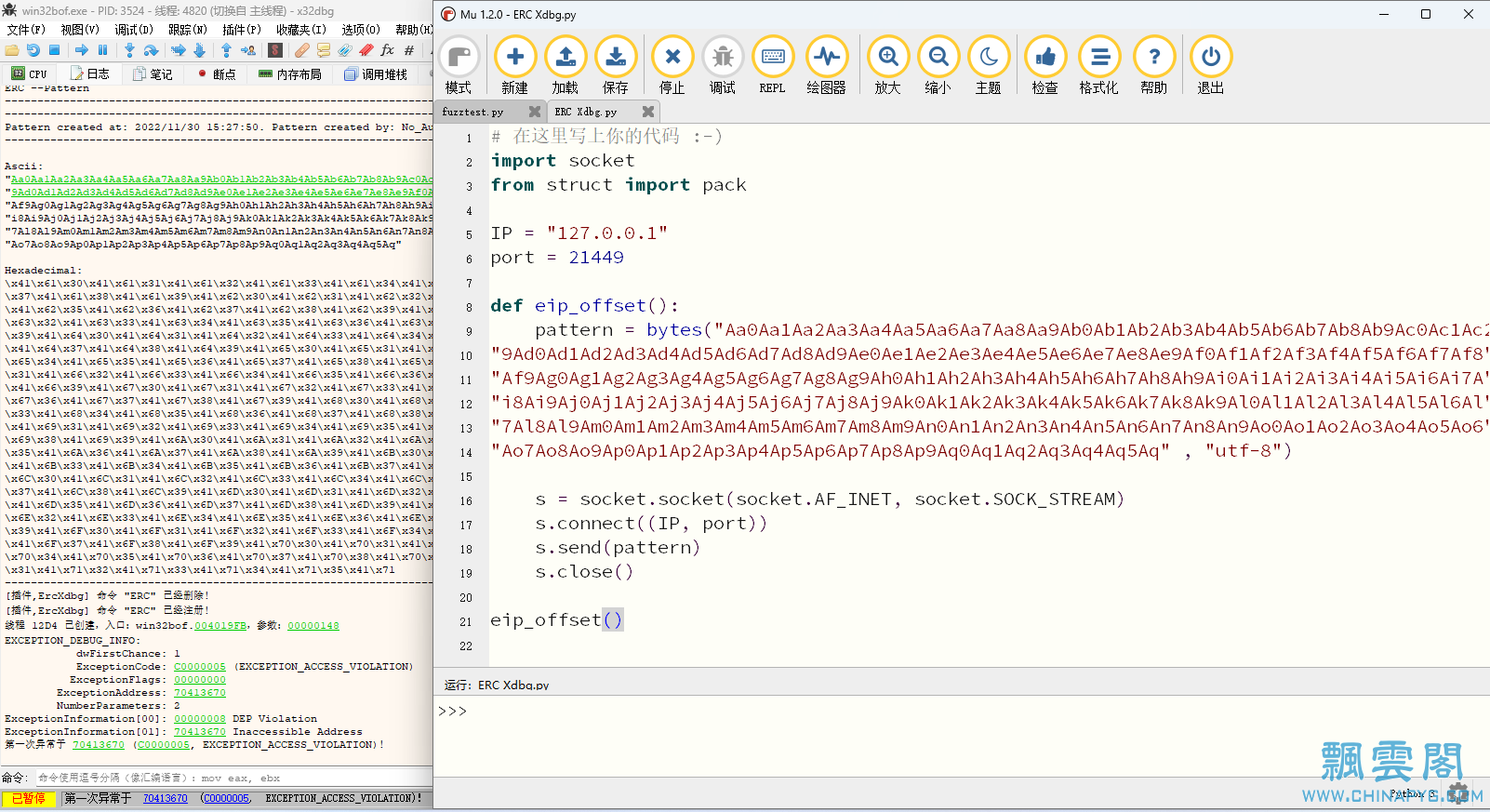1490x812 pixels.
Task: Zoom out with 缩小 button
Action: (938, 66)
